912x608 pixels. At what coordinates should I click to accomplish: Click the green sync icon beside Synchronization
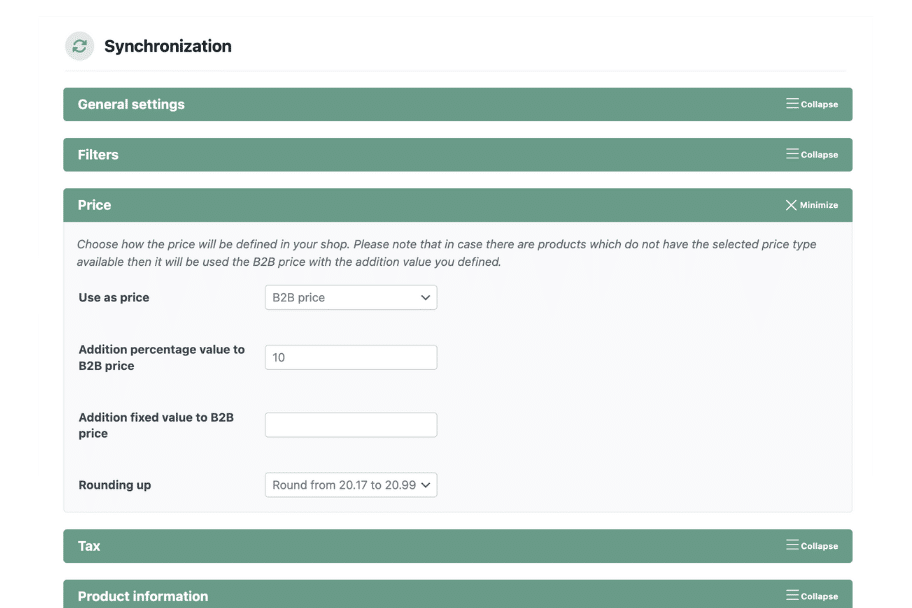pos(79,46)
